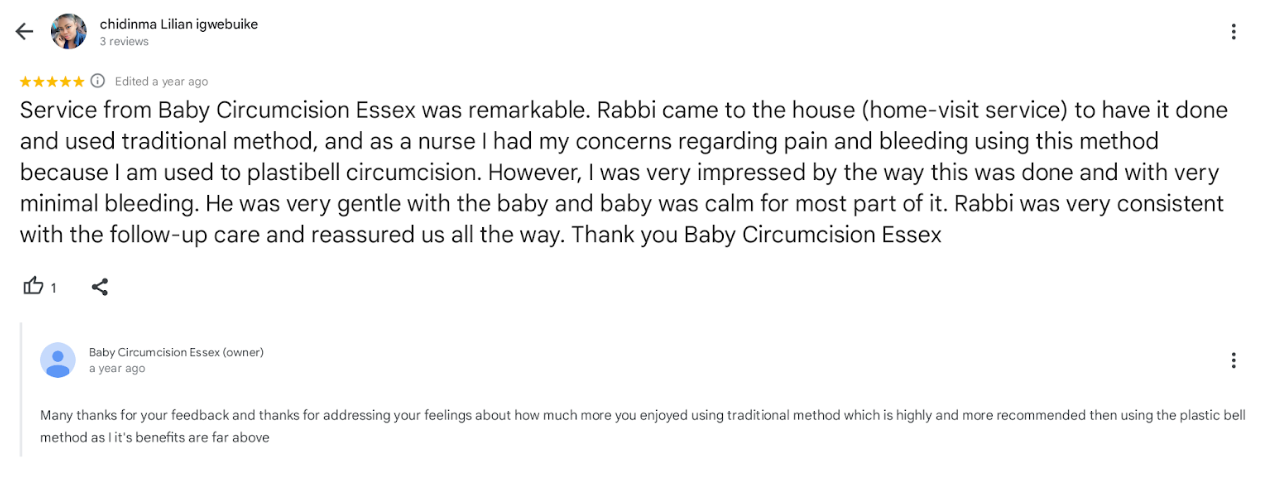Click the first gold star in the rating

[x=25, y=81]
